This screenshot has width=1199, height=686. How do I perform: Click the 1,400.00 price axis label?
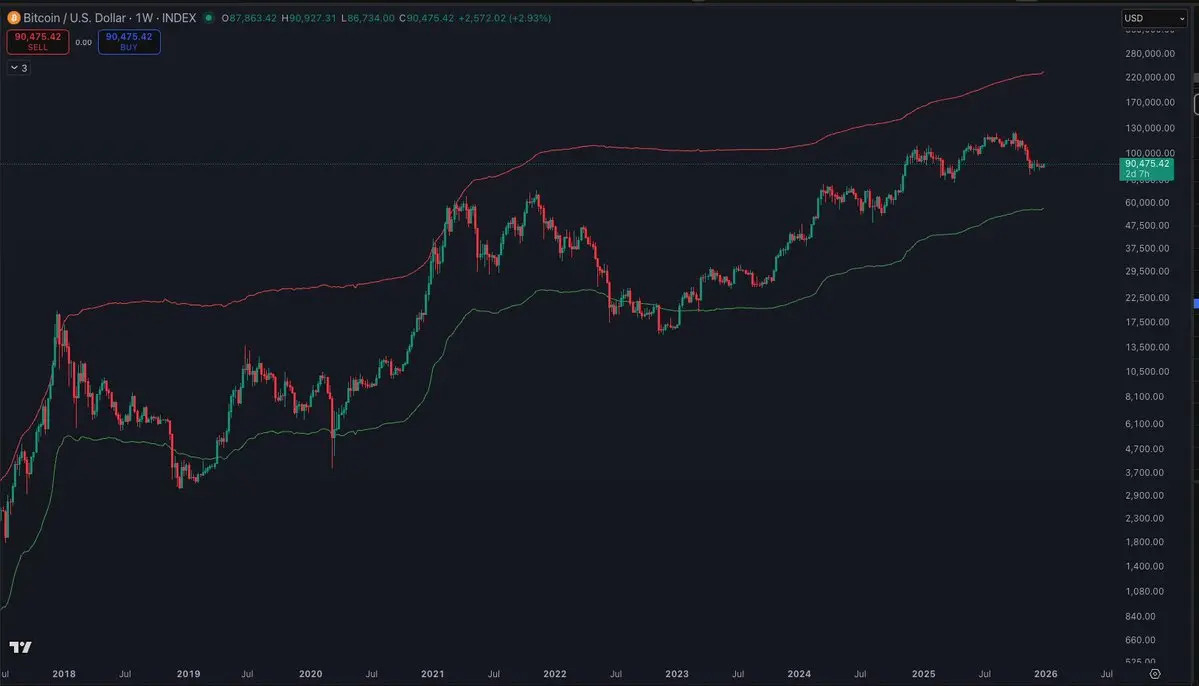pyautogui.click(x=1144, y=567)
